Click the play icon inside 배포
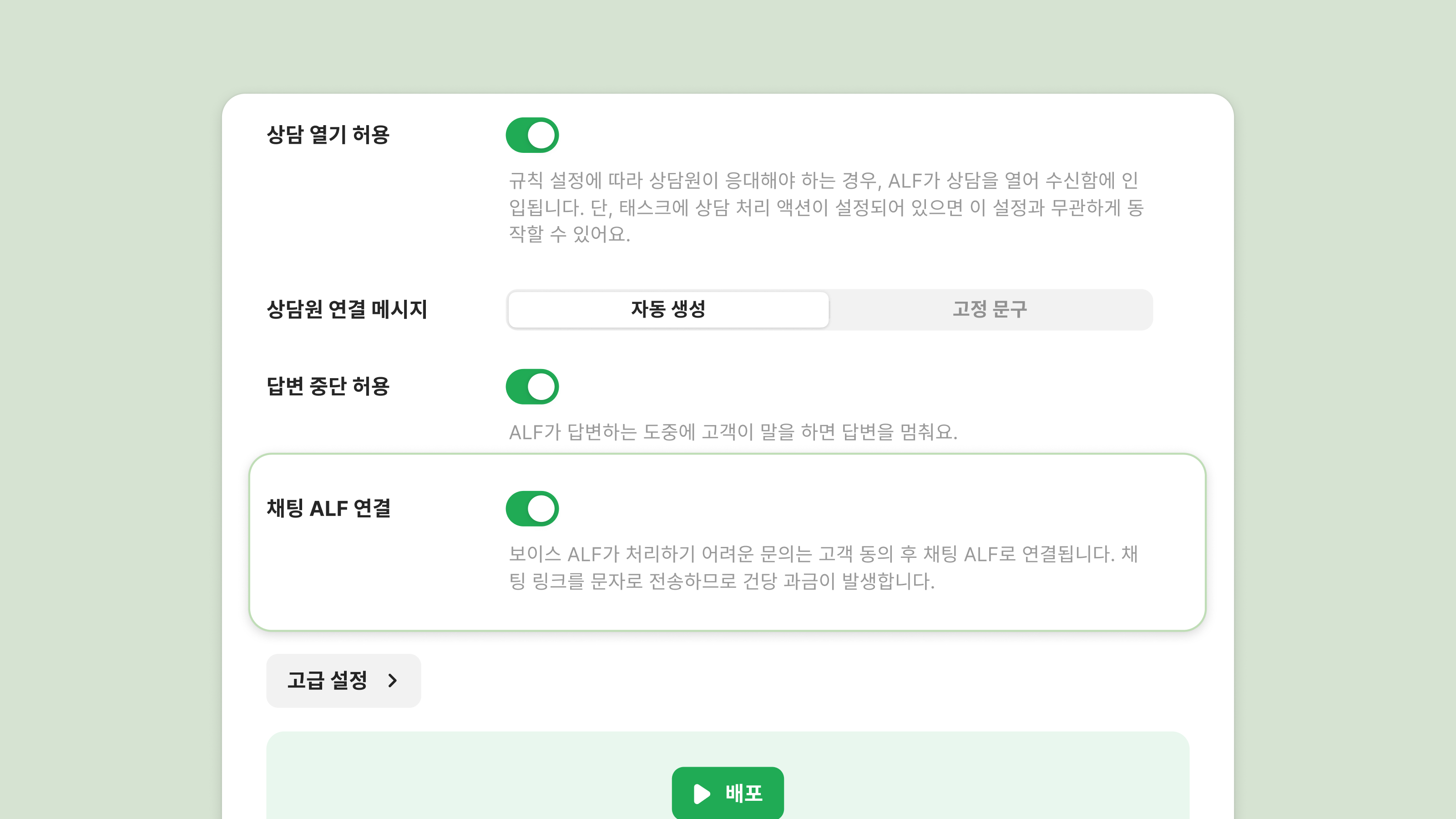Image resolution: width=1456 pixels, height=819 pixels. pos(702,794)
